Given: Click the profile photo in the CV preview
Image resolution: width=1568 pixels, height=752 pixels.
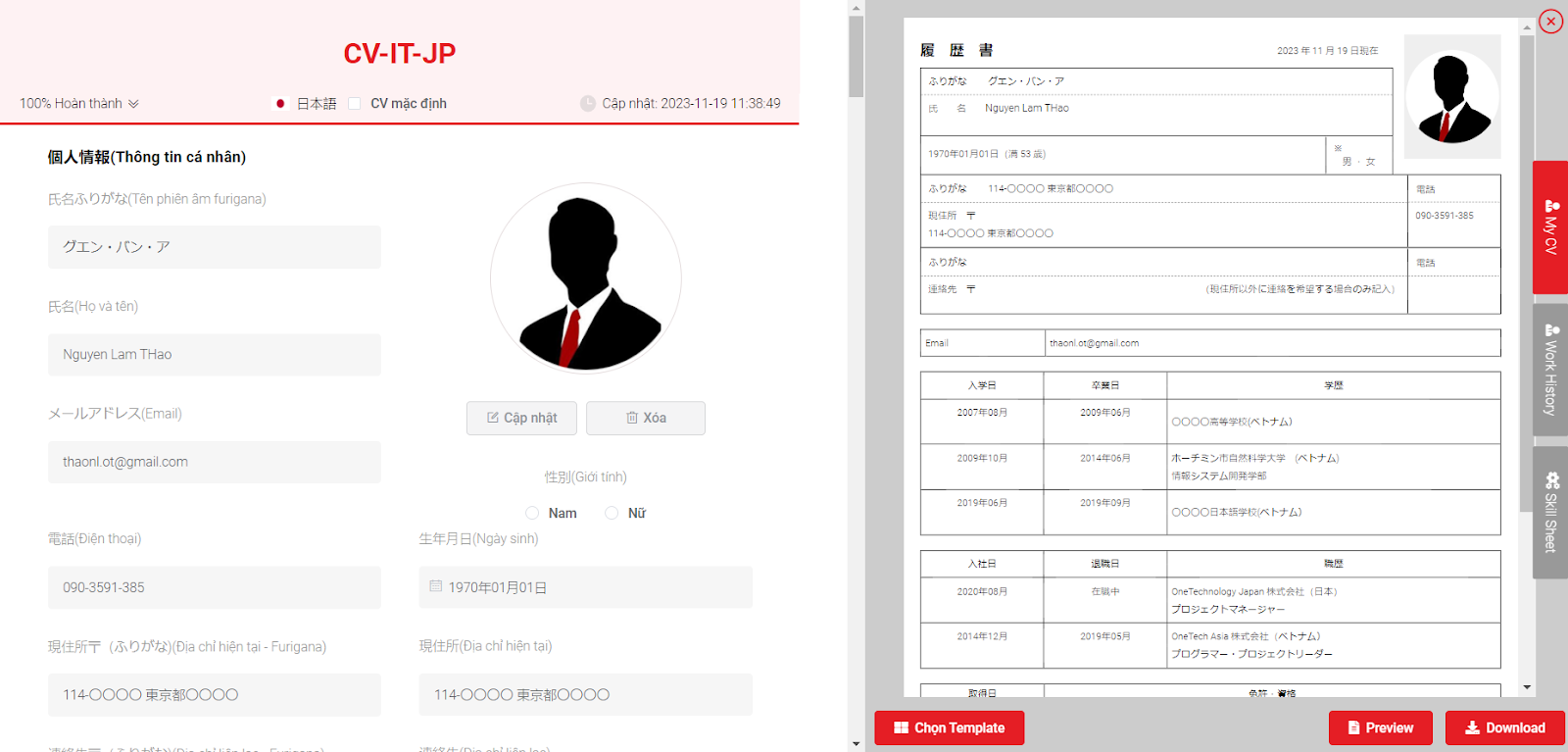Looking at the screenshot, I should (x=1452, y=97).
